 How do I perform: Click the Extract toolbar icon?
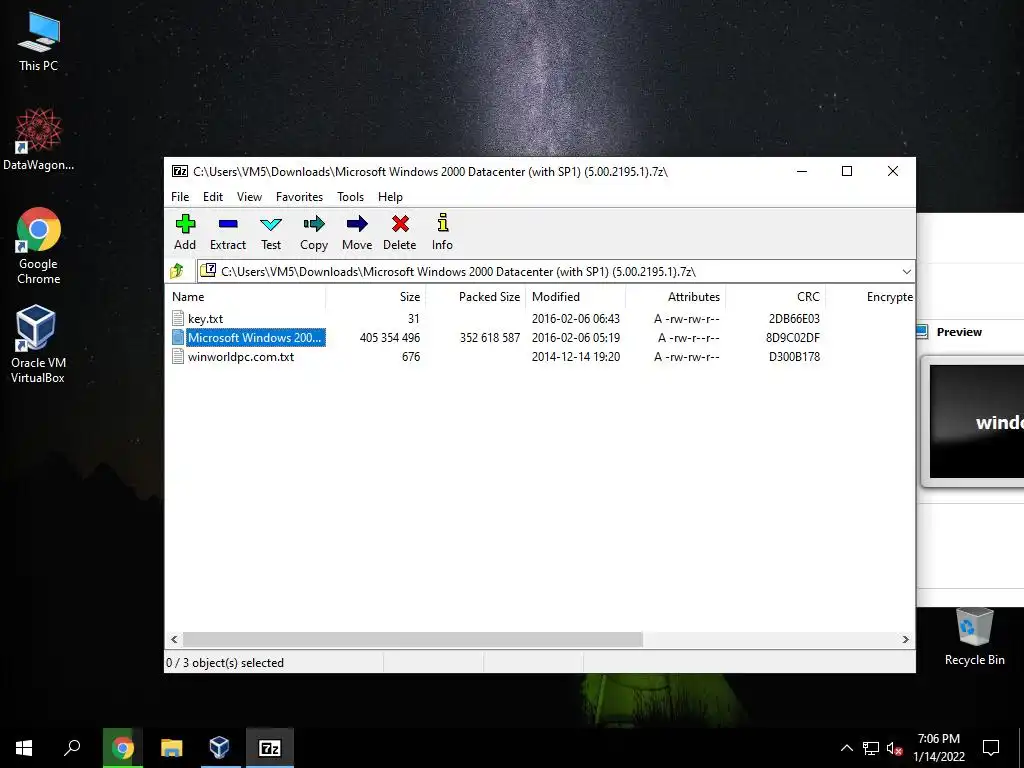point(228,224)
